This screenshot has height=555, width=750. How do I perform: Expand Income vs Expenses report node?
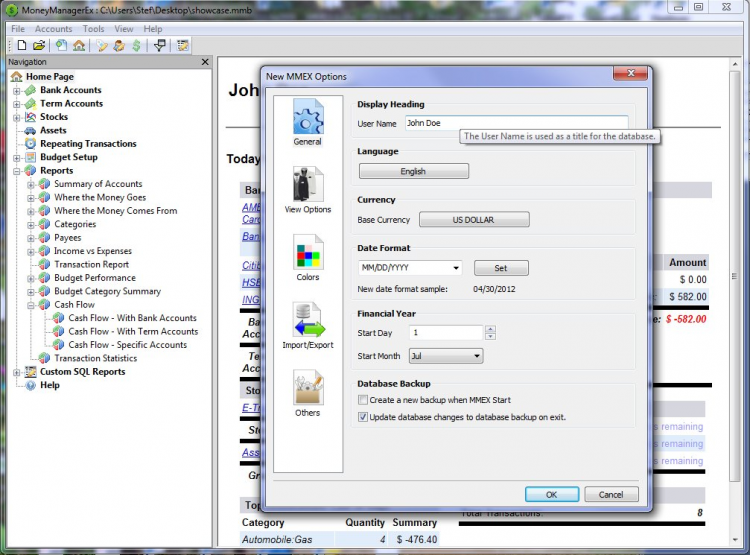[31, 251]
